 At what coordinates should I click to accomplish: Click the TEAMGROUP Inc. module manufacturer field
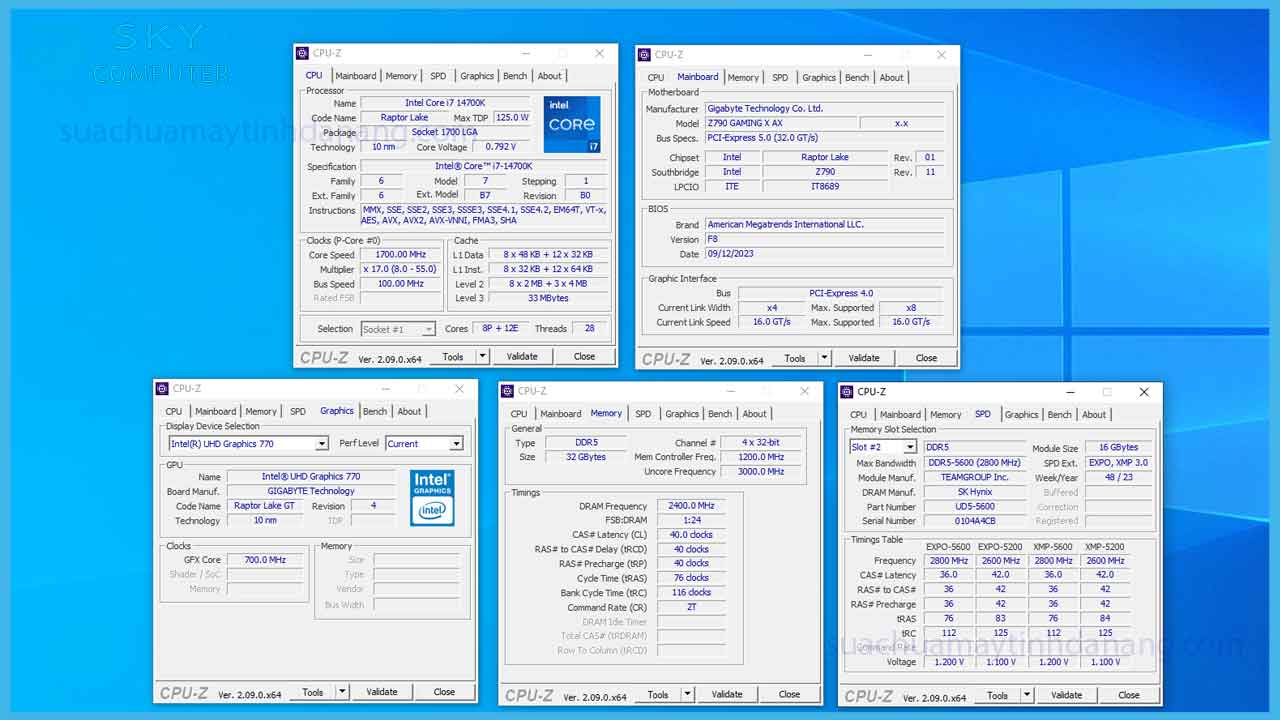pyautogui.click(x=975, y=478)
